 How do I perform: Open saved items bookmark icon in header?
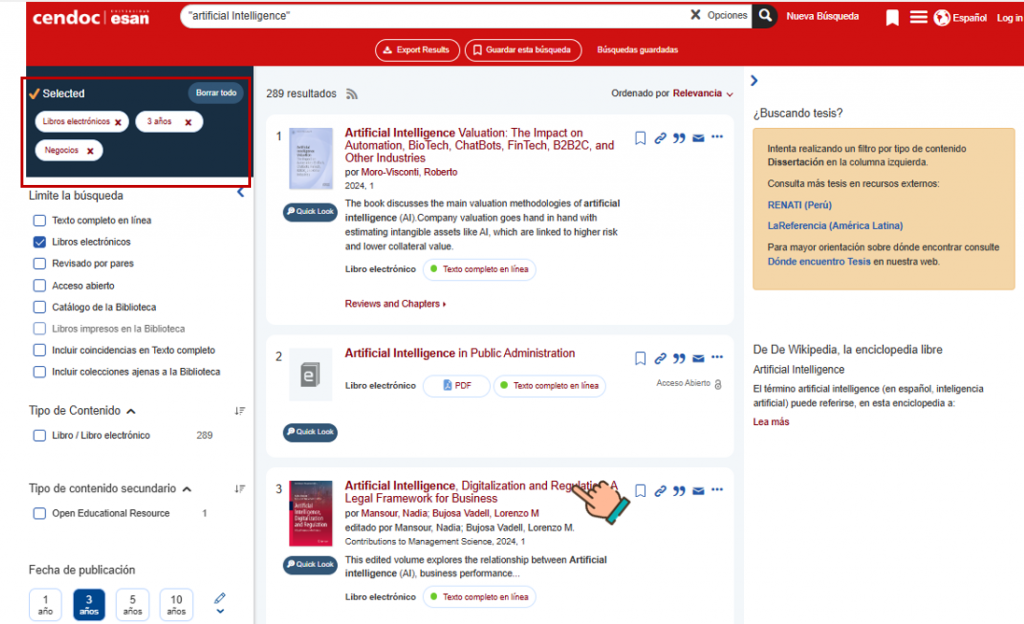pyautogui.click(x=892, y=18)
